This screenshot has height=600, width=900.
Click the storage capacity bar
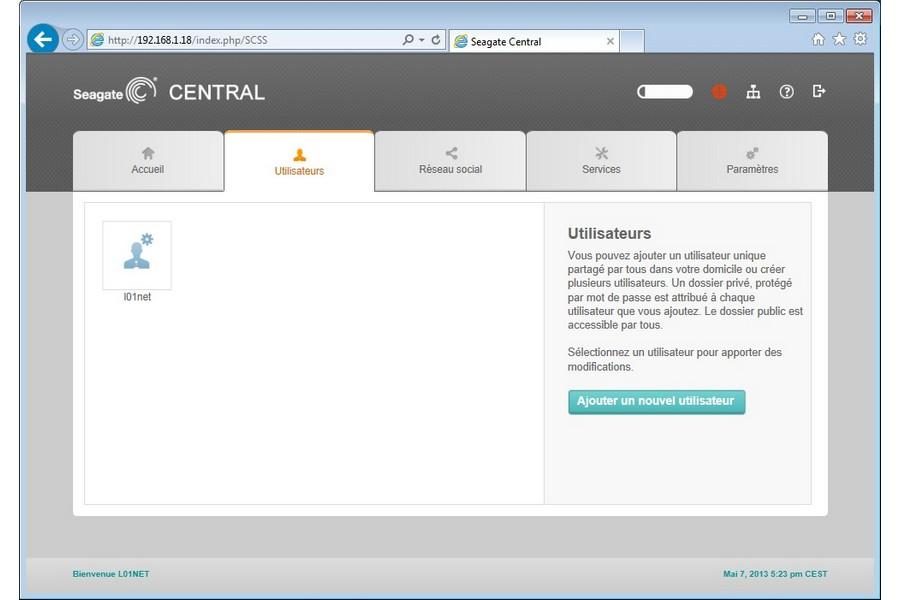point(665,91)
